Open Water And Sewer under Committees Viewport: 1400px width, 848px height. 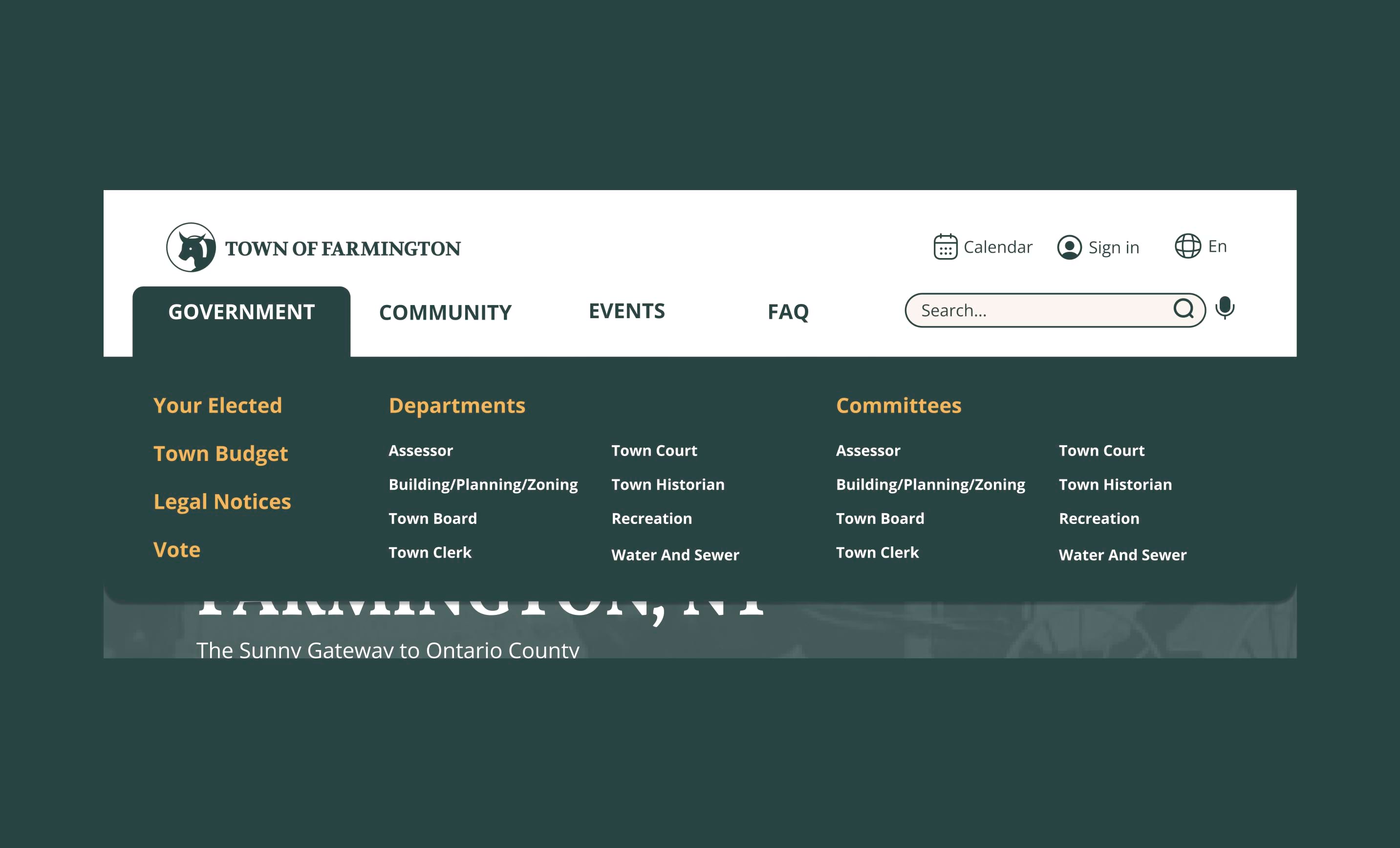1123,555
